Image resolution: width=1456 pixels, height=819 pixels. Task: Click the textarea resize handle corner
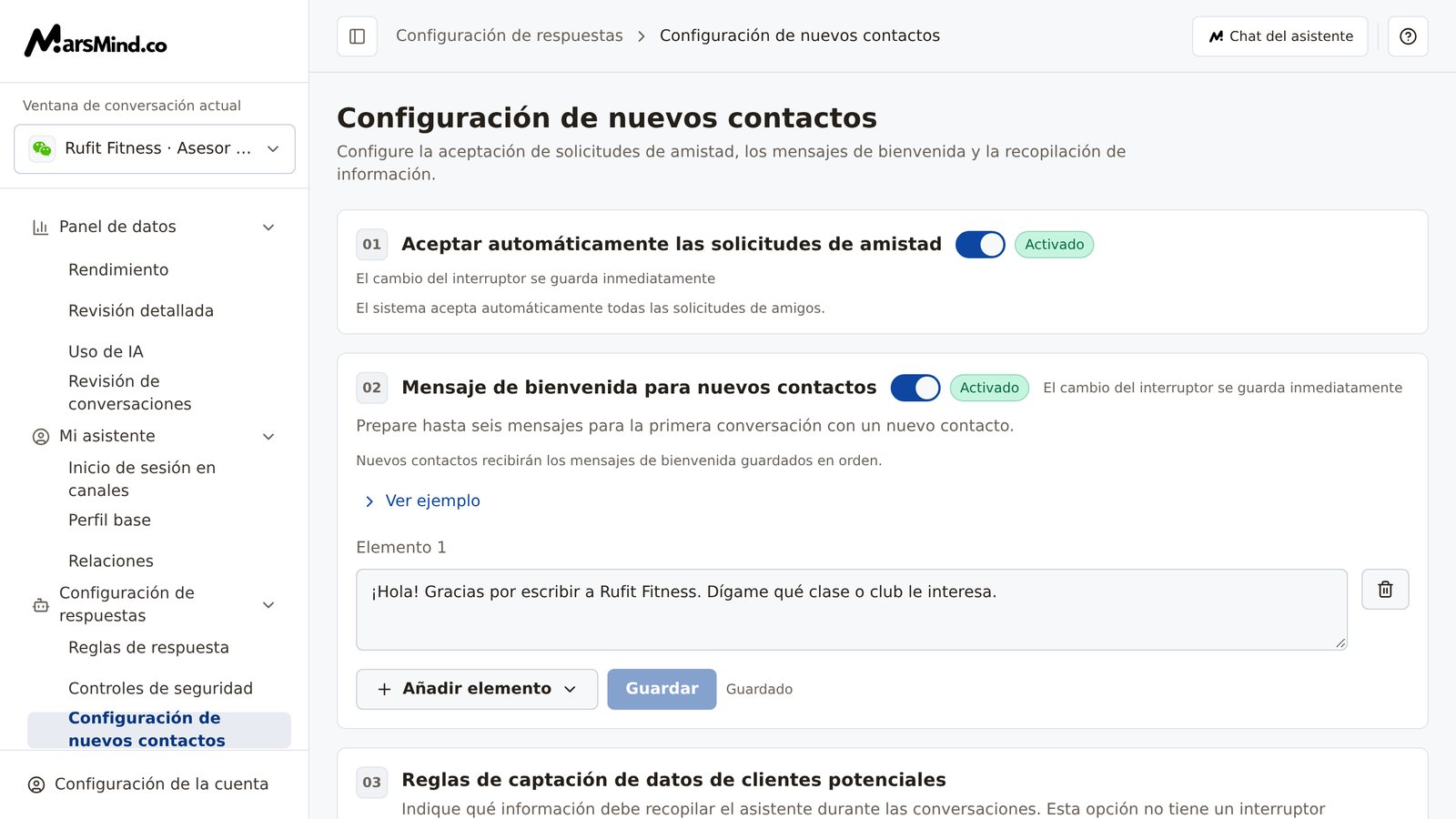point(1340,643)
